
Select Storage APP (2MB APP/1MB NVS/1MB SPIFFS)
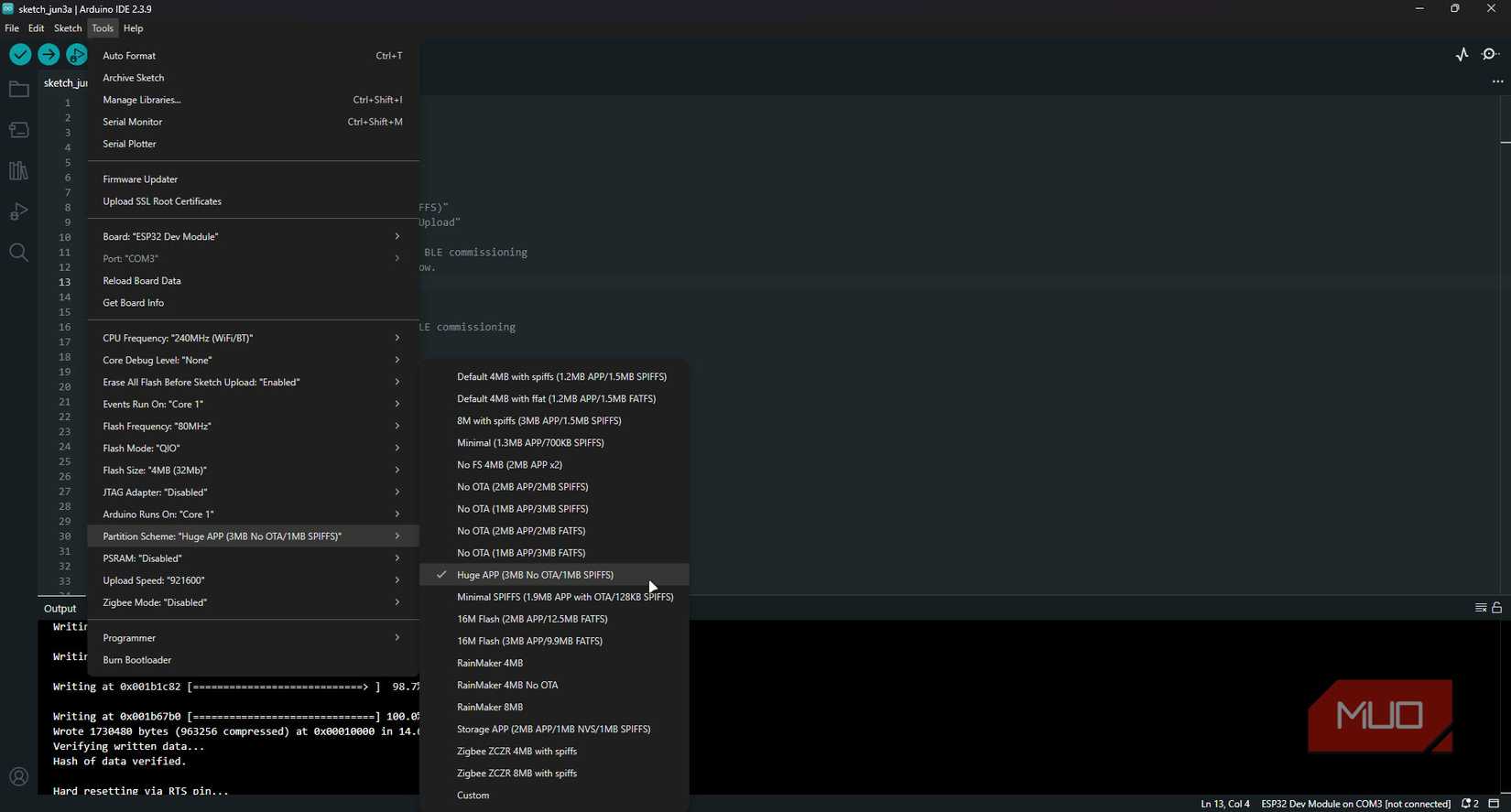tap(554, 730)
